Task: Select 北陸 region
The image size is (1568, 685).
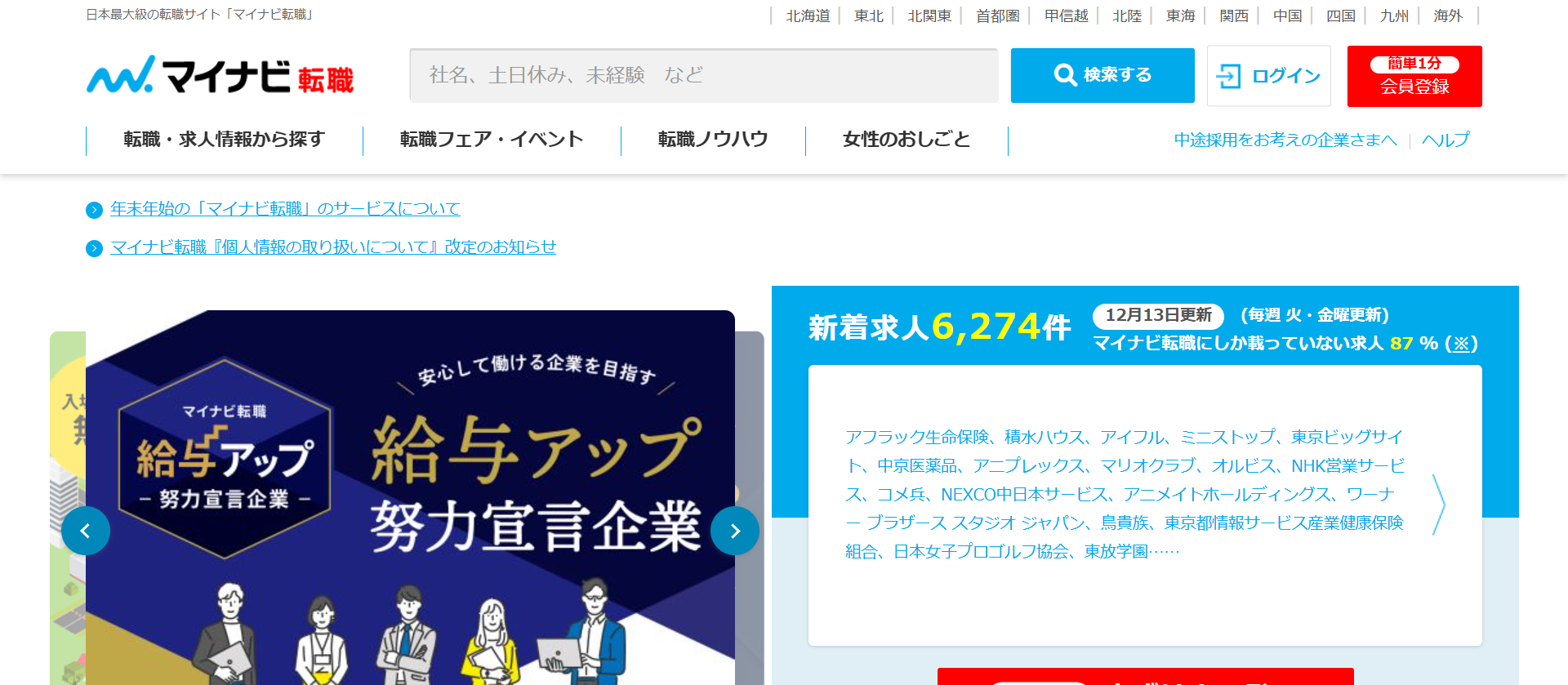Action: (x=1127, y=16)
